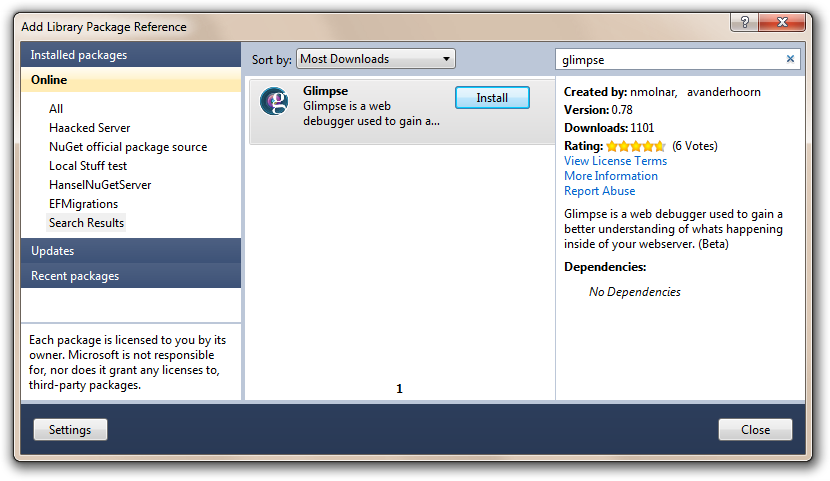Click the Close button at bottom right

pyautogui.click(x=755, y=430)
